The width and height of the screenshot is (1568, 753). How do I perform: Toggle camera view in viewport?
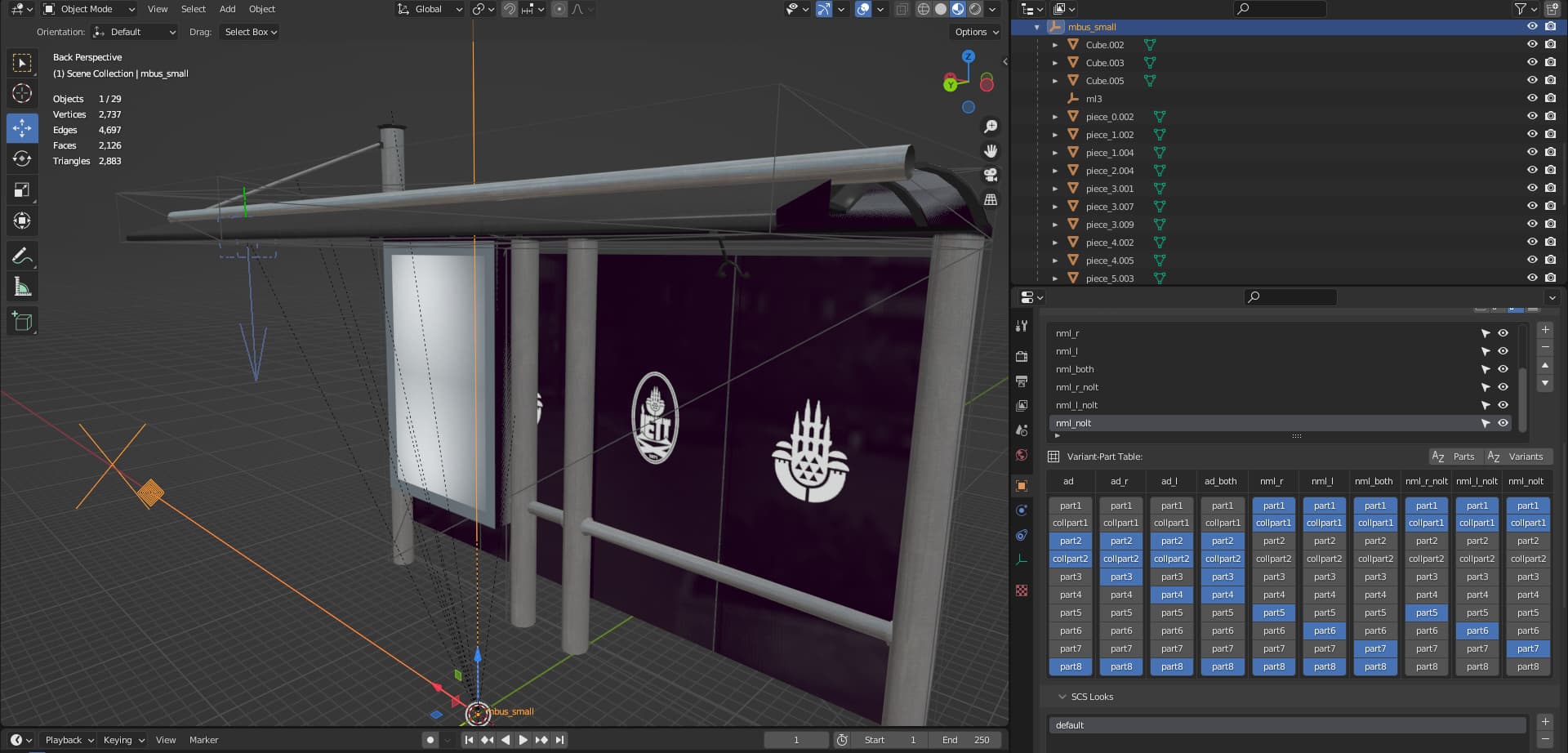[x=991, y=176]
